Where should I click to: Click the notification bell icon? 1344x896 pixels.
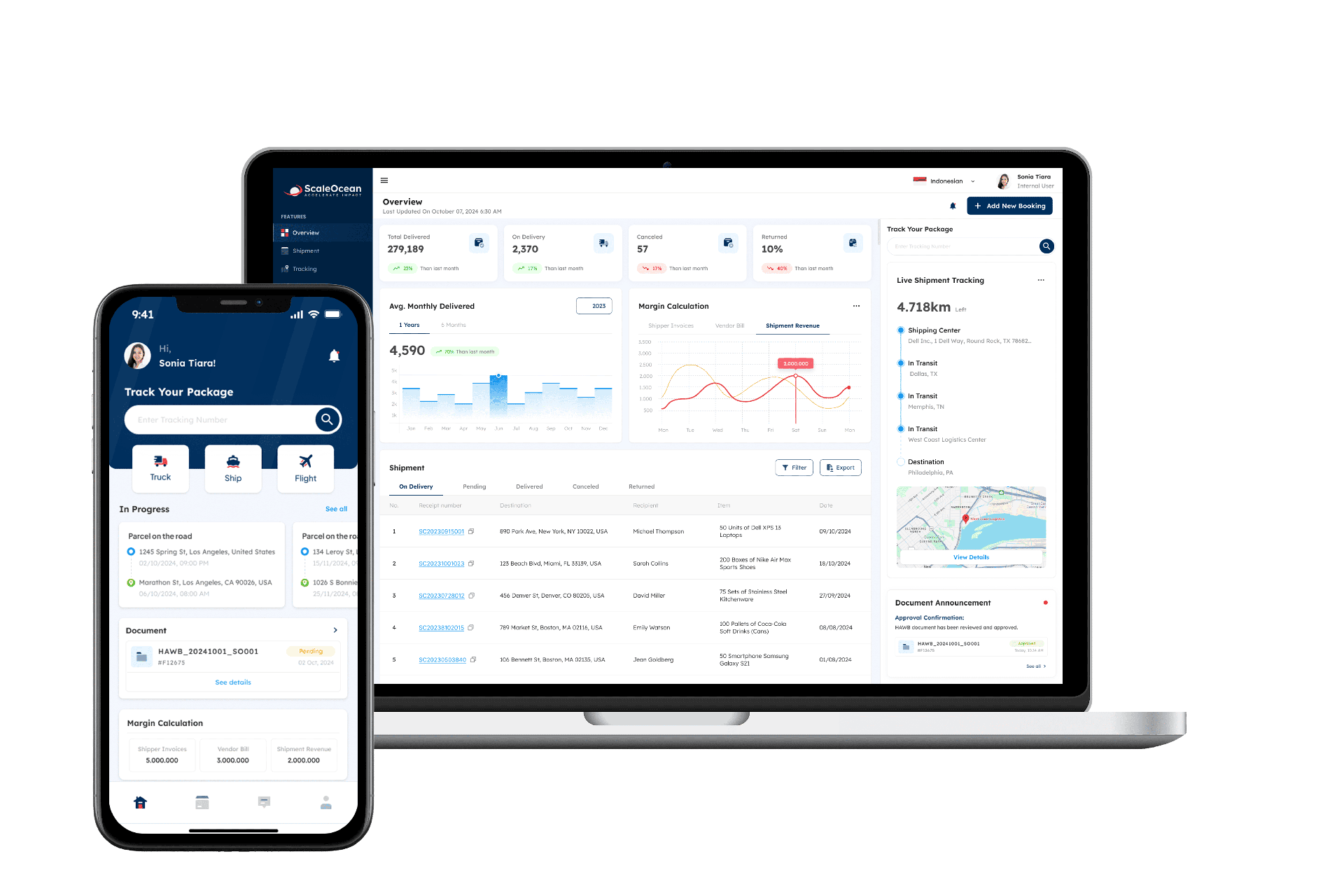[953, 206]
